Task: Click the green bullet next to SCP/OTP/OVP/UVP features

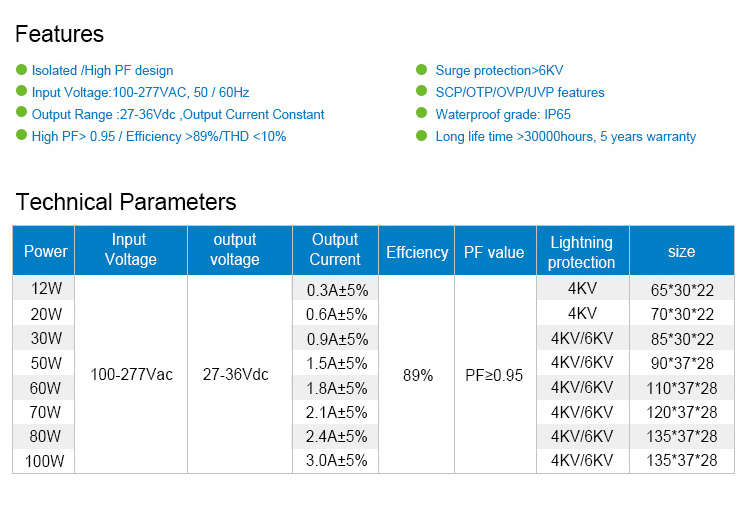Action: (x=422, y=92)
